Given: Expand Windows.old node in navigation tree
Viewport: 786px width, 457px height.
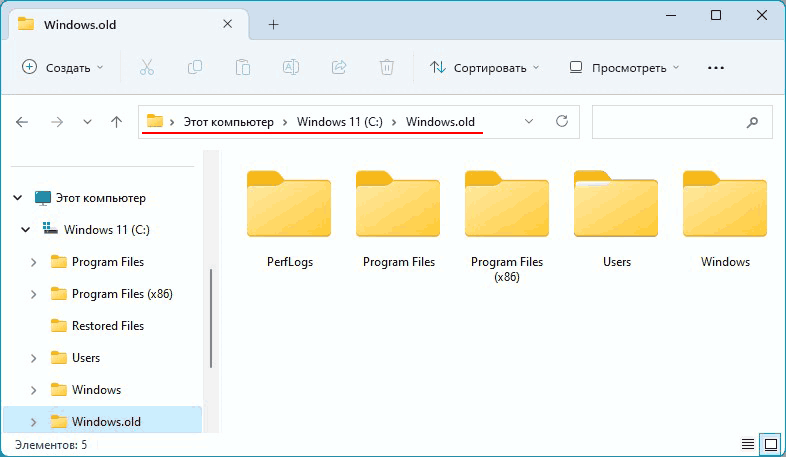Looking at the screenshot, I should pos(34,422).
